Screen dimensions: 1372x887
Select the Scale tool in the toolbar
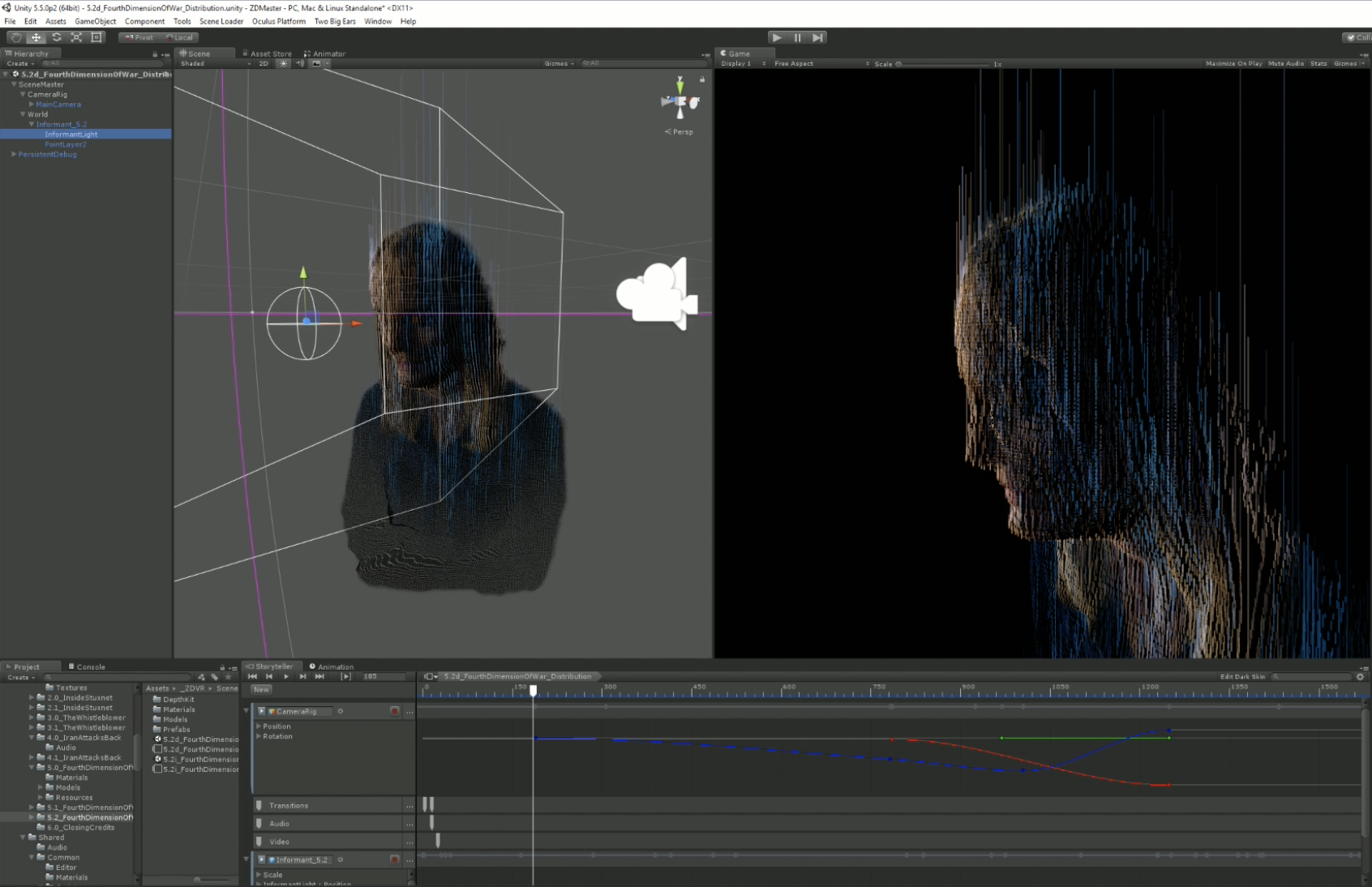(x=76, y=37)
